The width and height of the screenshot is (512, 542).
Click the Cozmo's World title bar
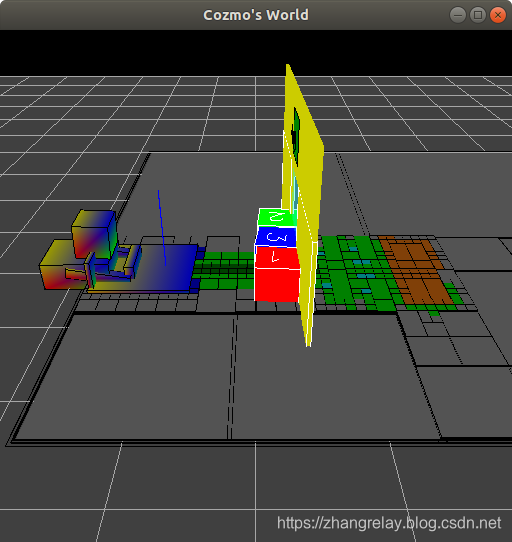[x=256, y=15]
